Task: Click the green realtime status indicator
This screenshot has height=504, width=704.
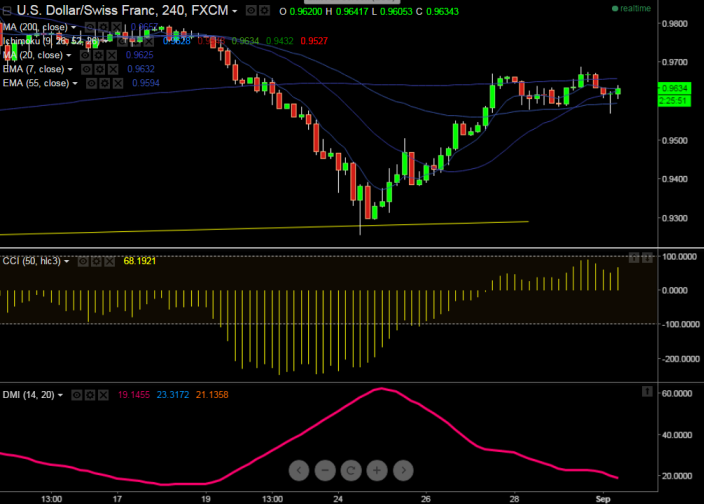Action: (632, 9)
